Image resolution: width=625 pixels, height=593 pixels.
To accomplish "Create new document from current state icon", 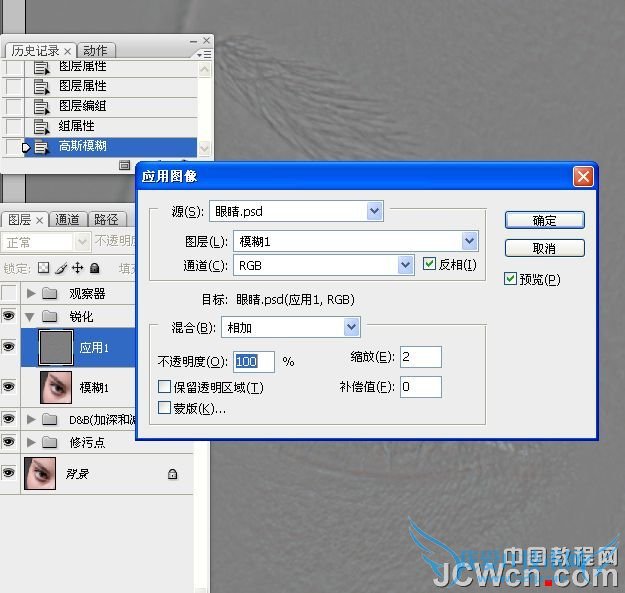I will click(124, 165).
